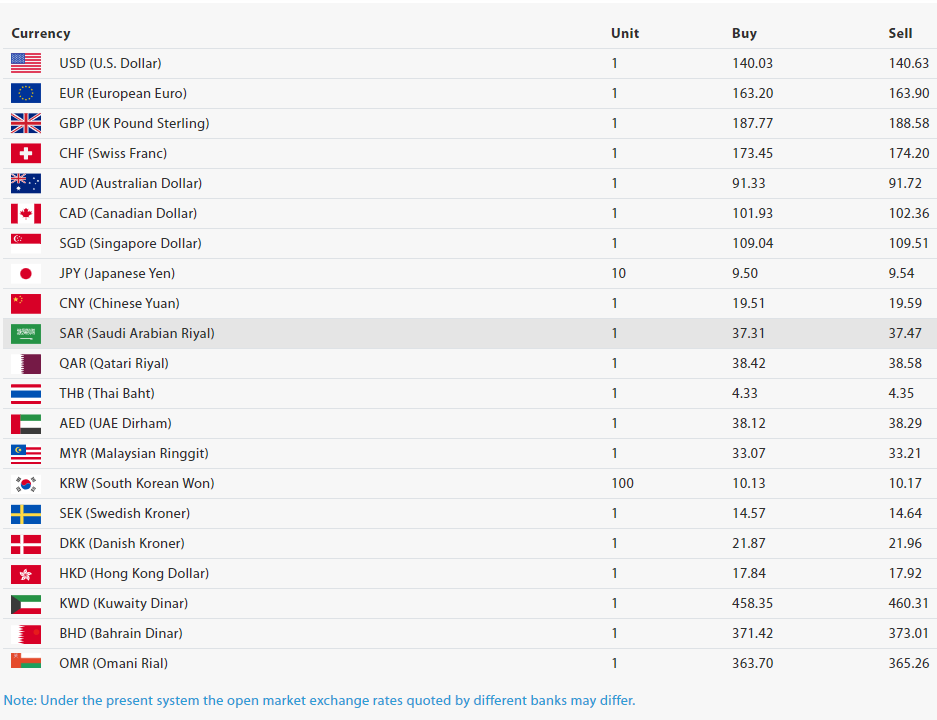Select the Unit column header
The height and width of the screenshot is (720, 937).
[x=624, y=33]
